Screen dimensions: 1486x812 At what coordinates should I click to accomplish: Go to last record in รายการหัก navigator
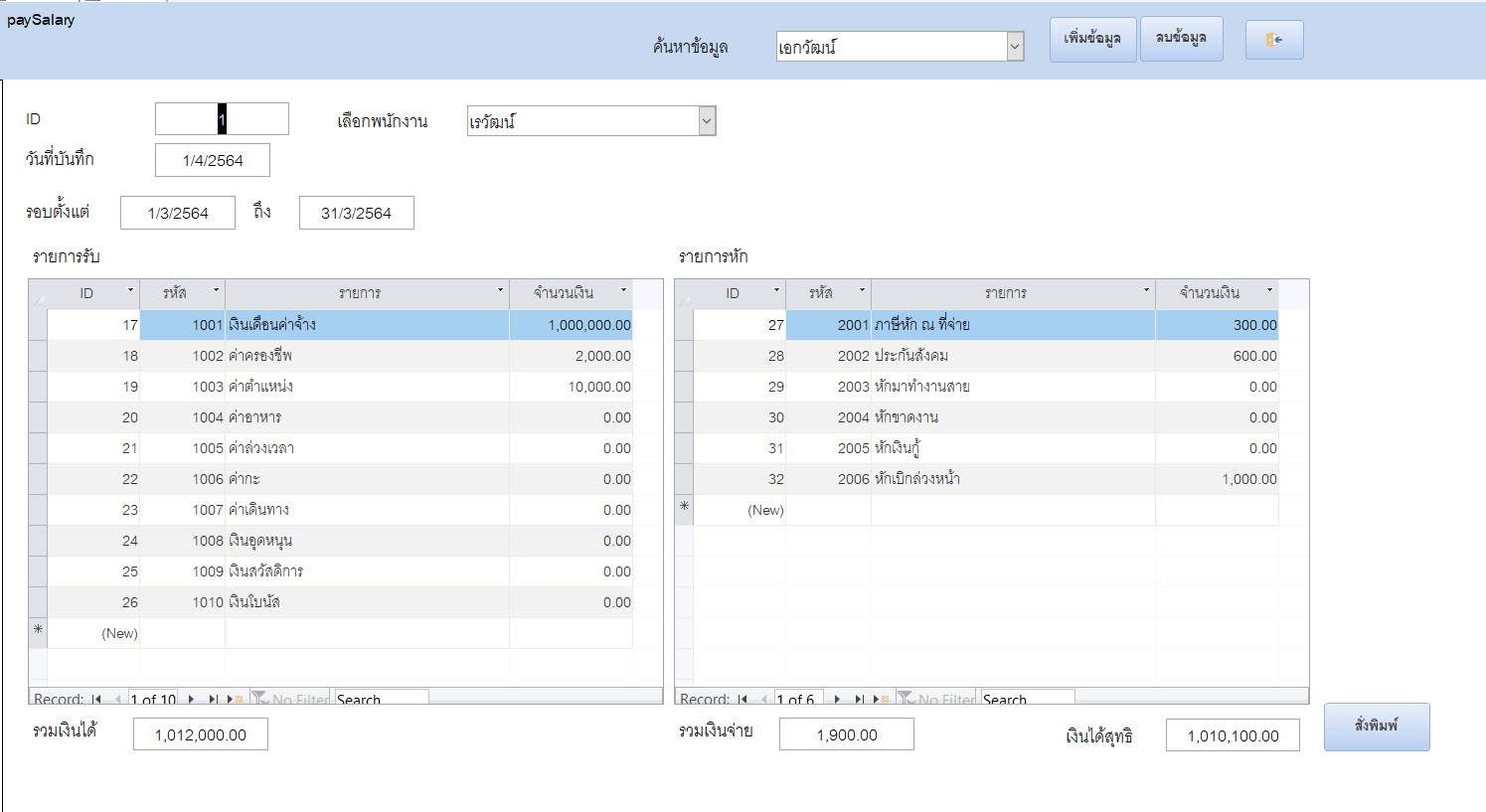pos(859,700)
